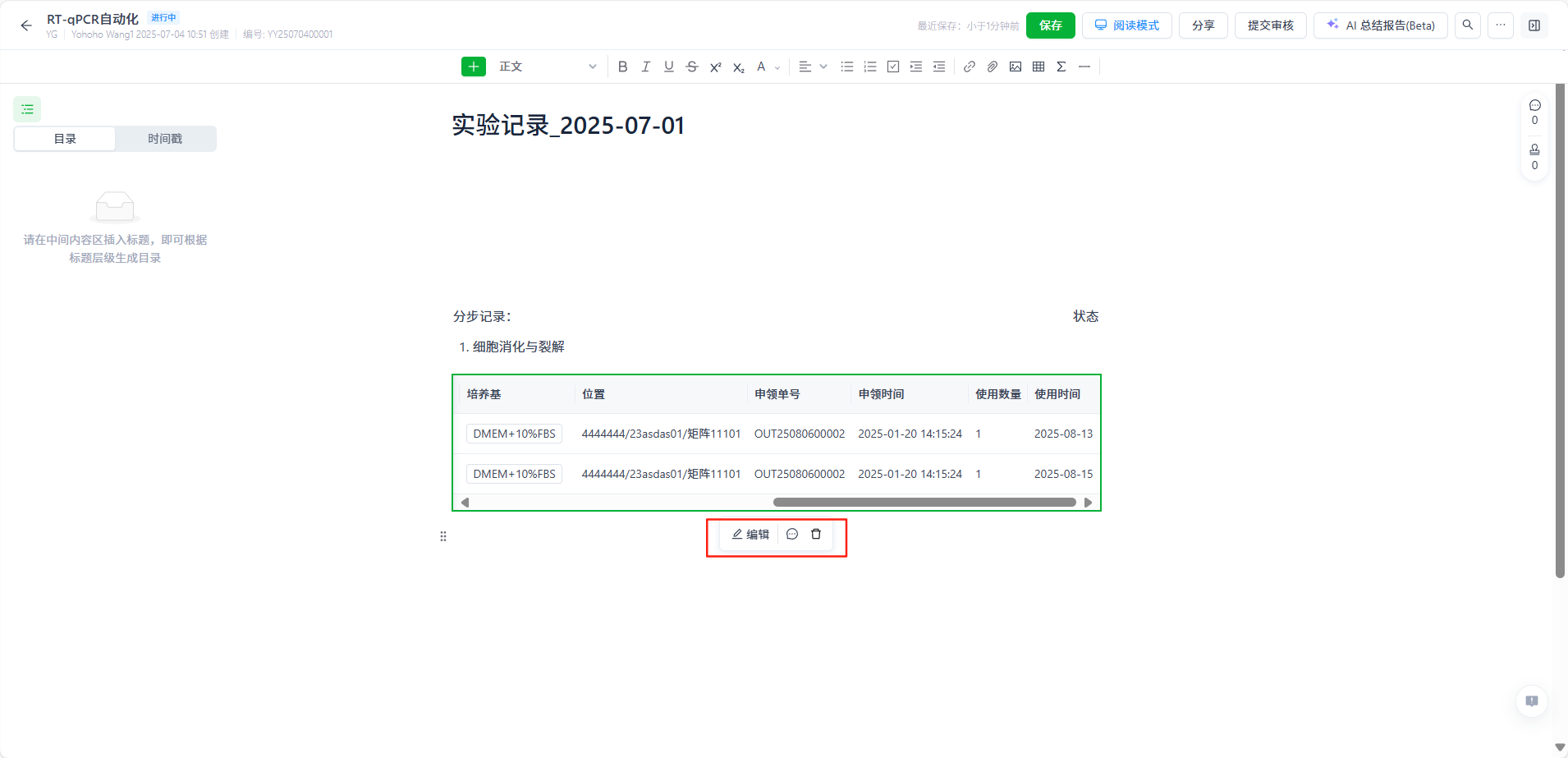The height and width of the screenshot is (758, 1568).
Task: Click the table's horizontal scrollbar thumb
Action: click(924, 502)
